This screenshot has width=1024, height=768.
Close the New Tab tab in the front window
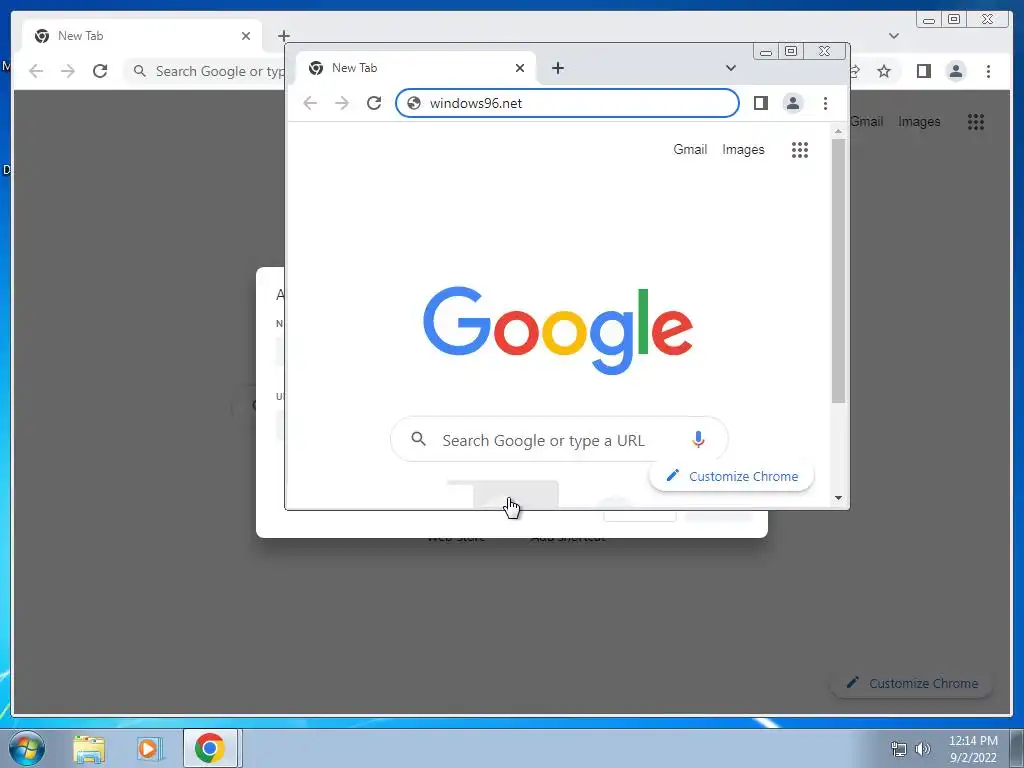point(520,68)
